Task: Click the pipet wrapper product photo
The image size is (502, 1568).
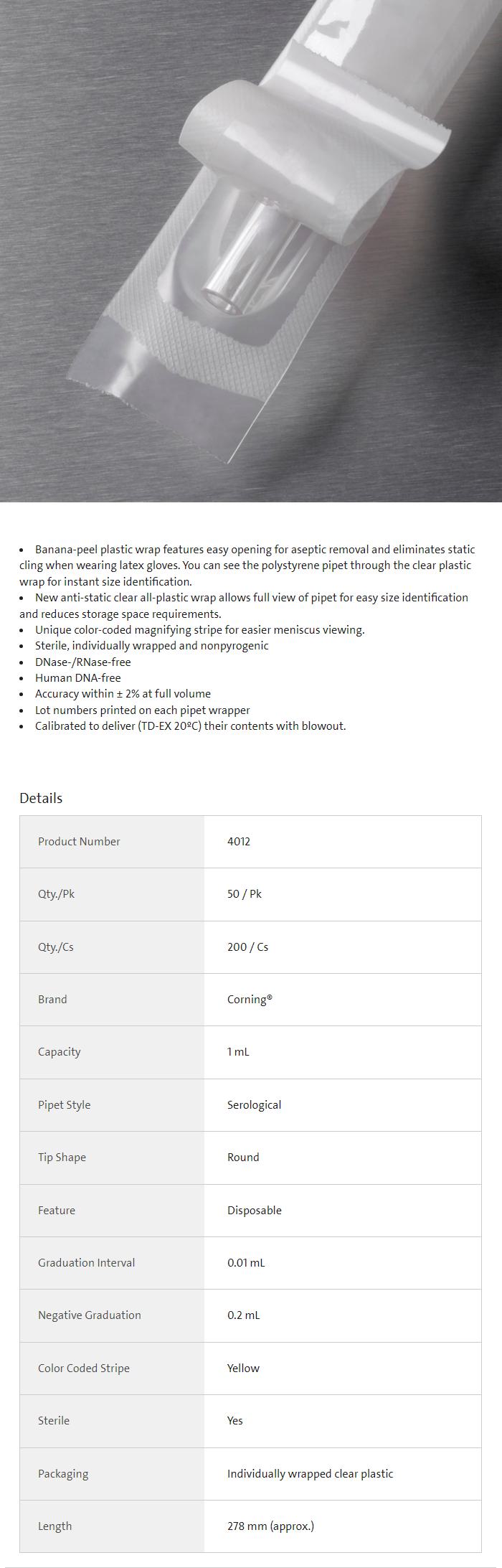Action: tap(251, 251)
